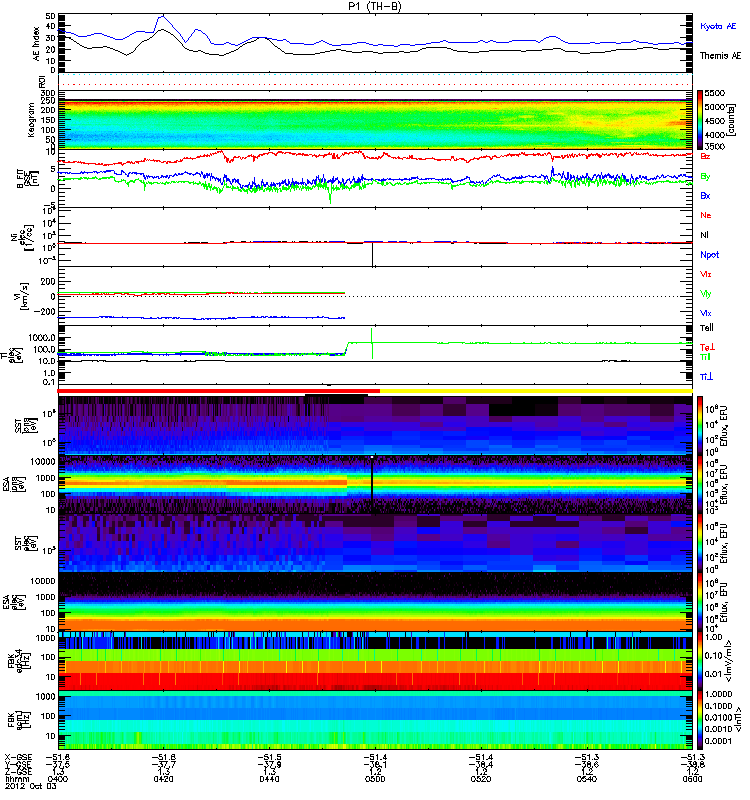Select the red Te perpendicular legend label
The height and width of the screenshot is (800, 750).
(707, 347)
